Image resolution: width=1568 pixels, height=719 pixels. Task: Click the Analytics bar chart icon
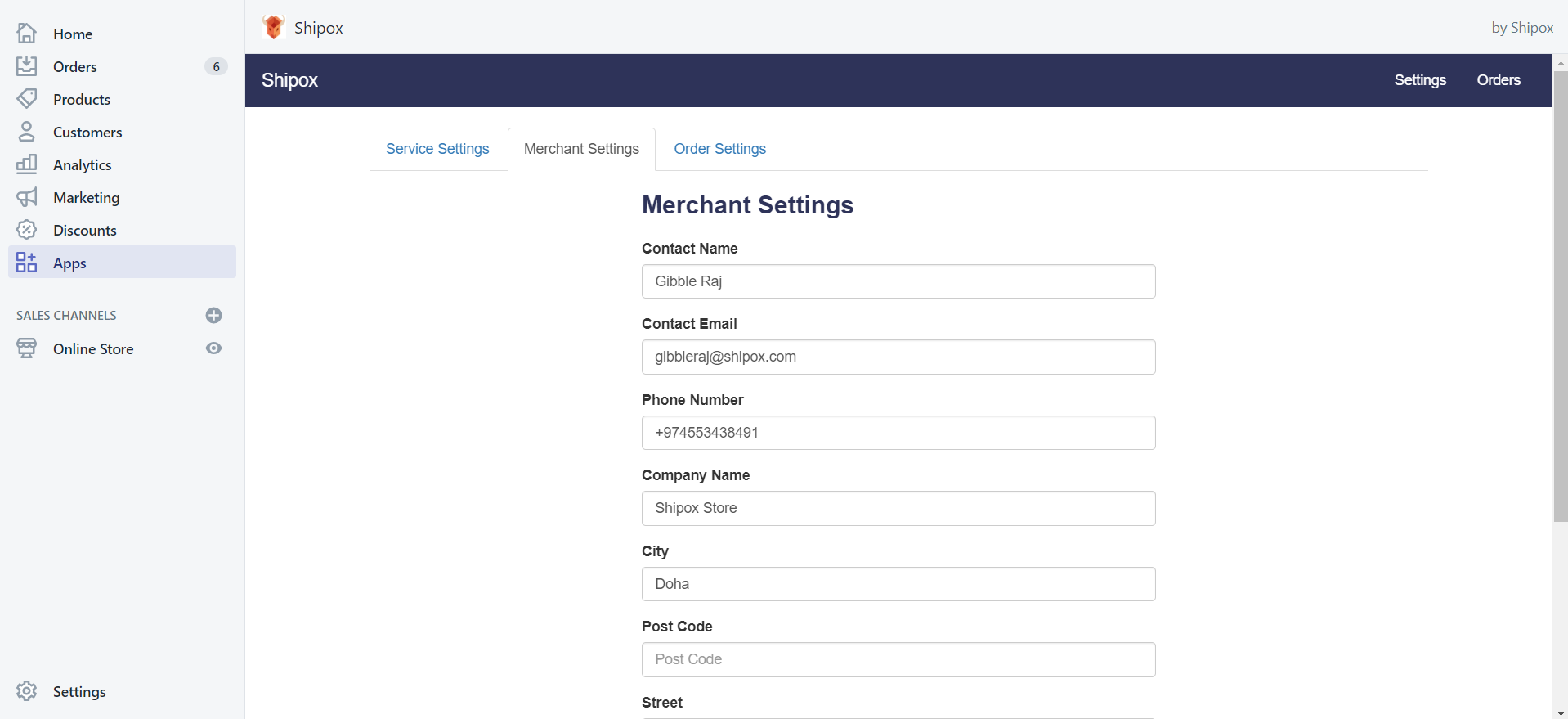26,164
